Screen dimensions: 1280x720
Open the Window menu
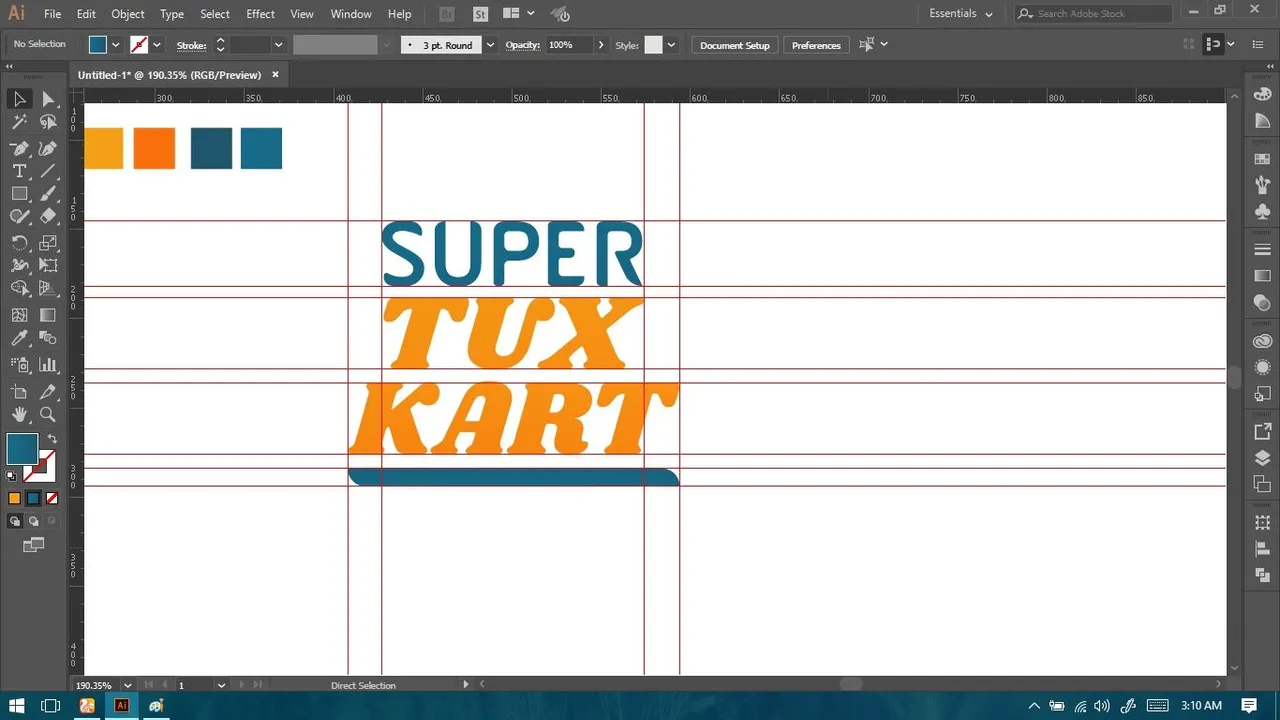(351, 14)
